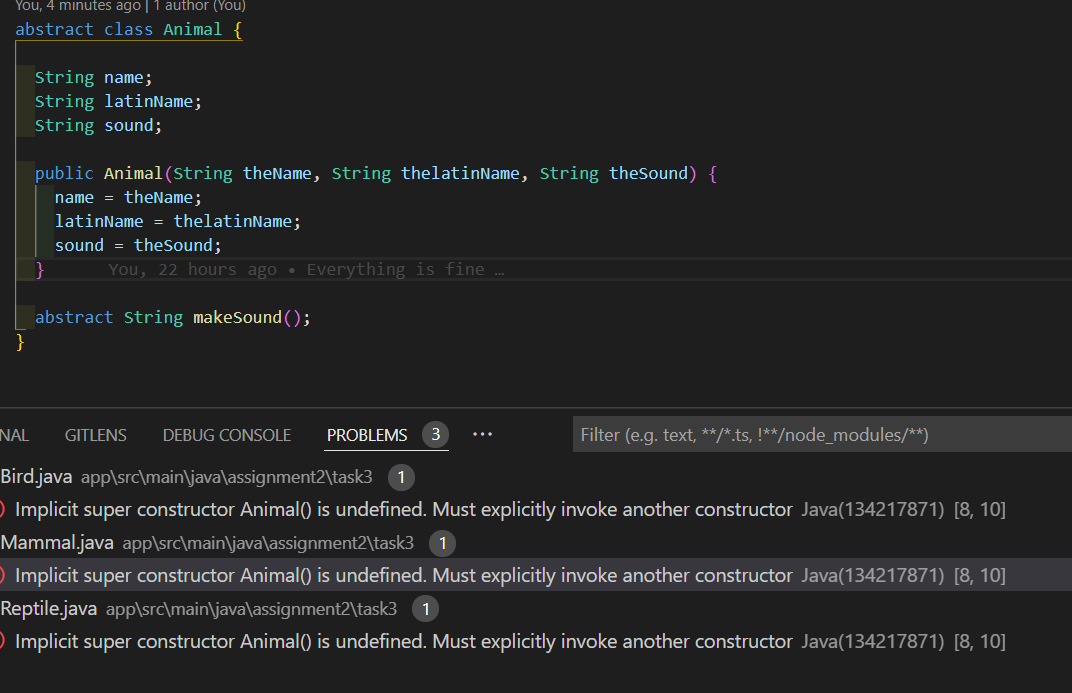Click Java(134217871) code on Bird.java error

[872, 510]
